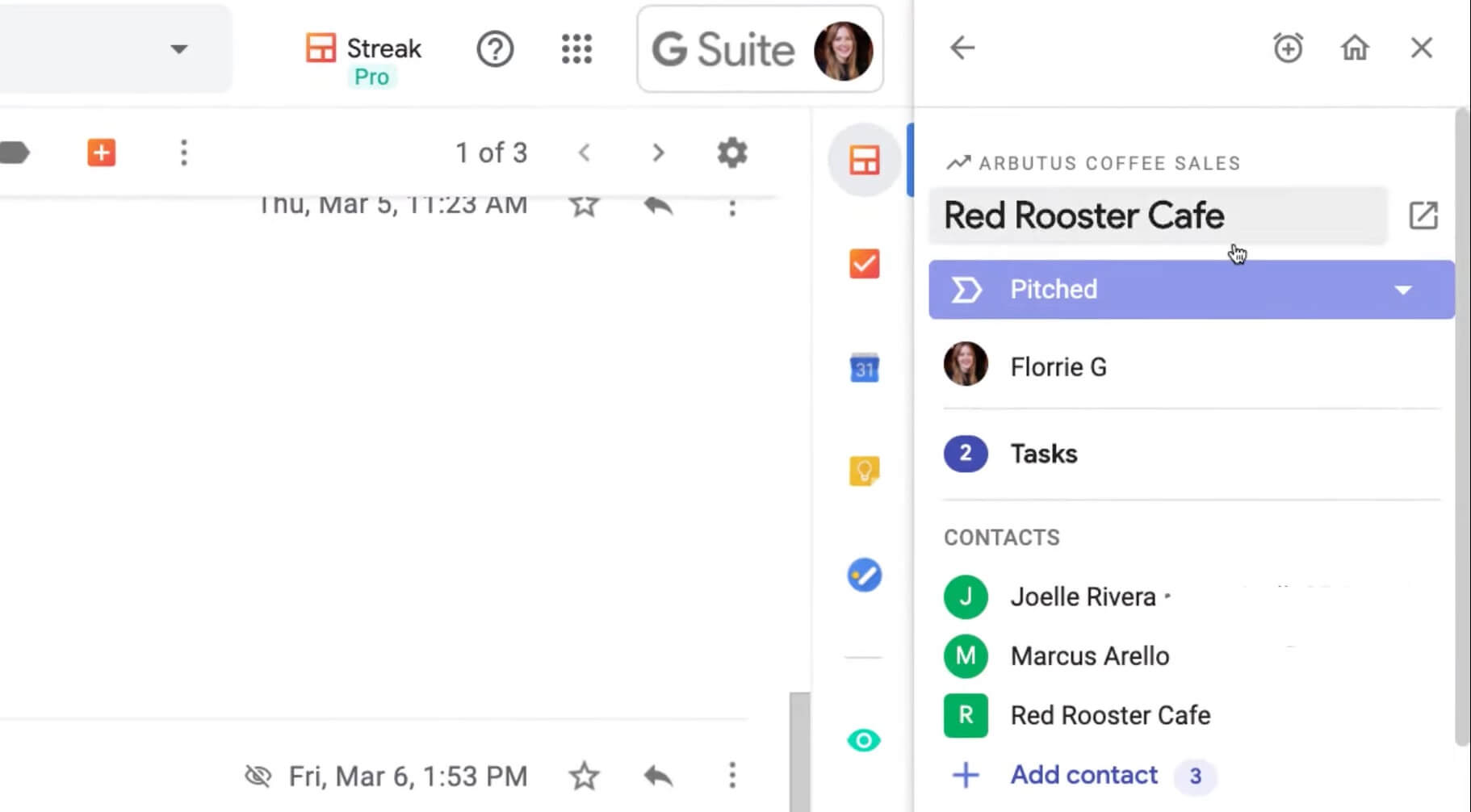
Task: Open more options for Thu, Mar 5 message
Action: point(732,207)
